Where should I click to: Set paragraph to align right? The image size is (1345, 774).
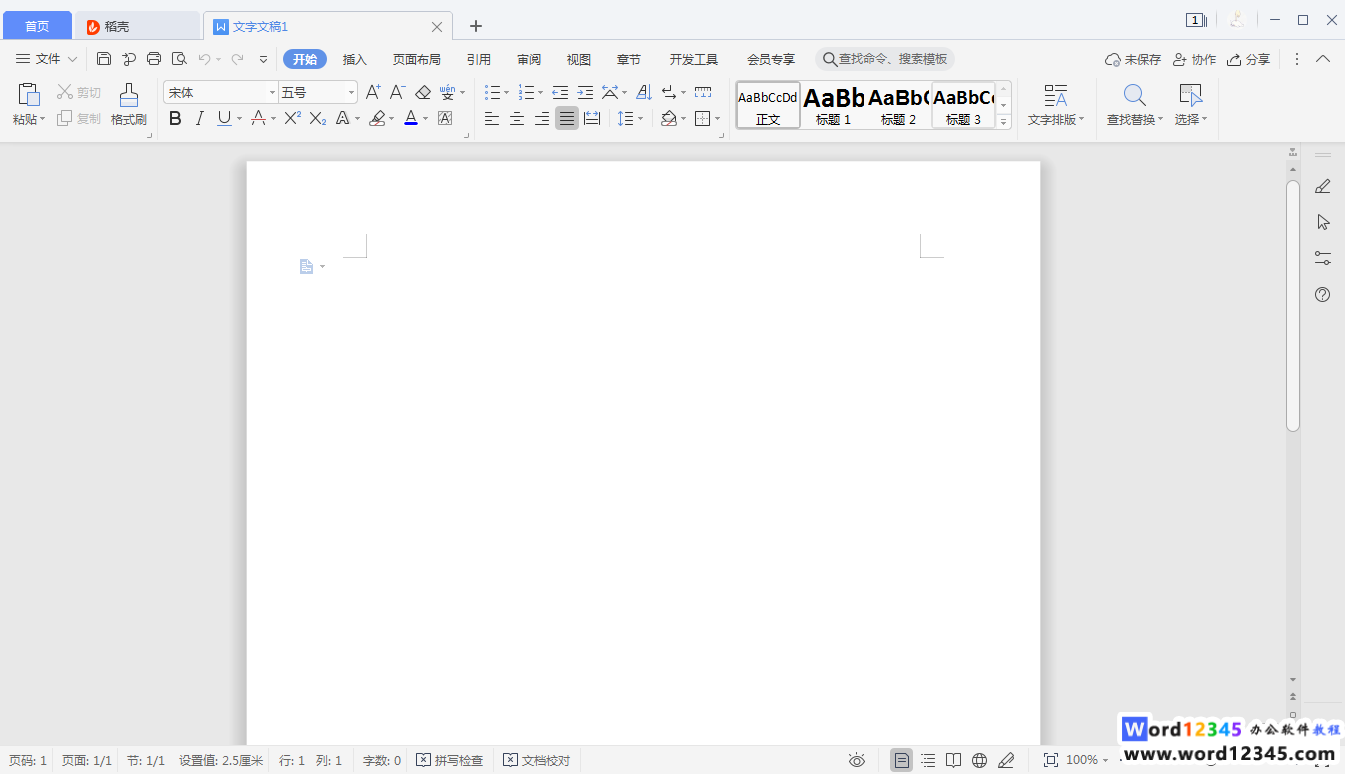[x=542, y=119]
